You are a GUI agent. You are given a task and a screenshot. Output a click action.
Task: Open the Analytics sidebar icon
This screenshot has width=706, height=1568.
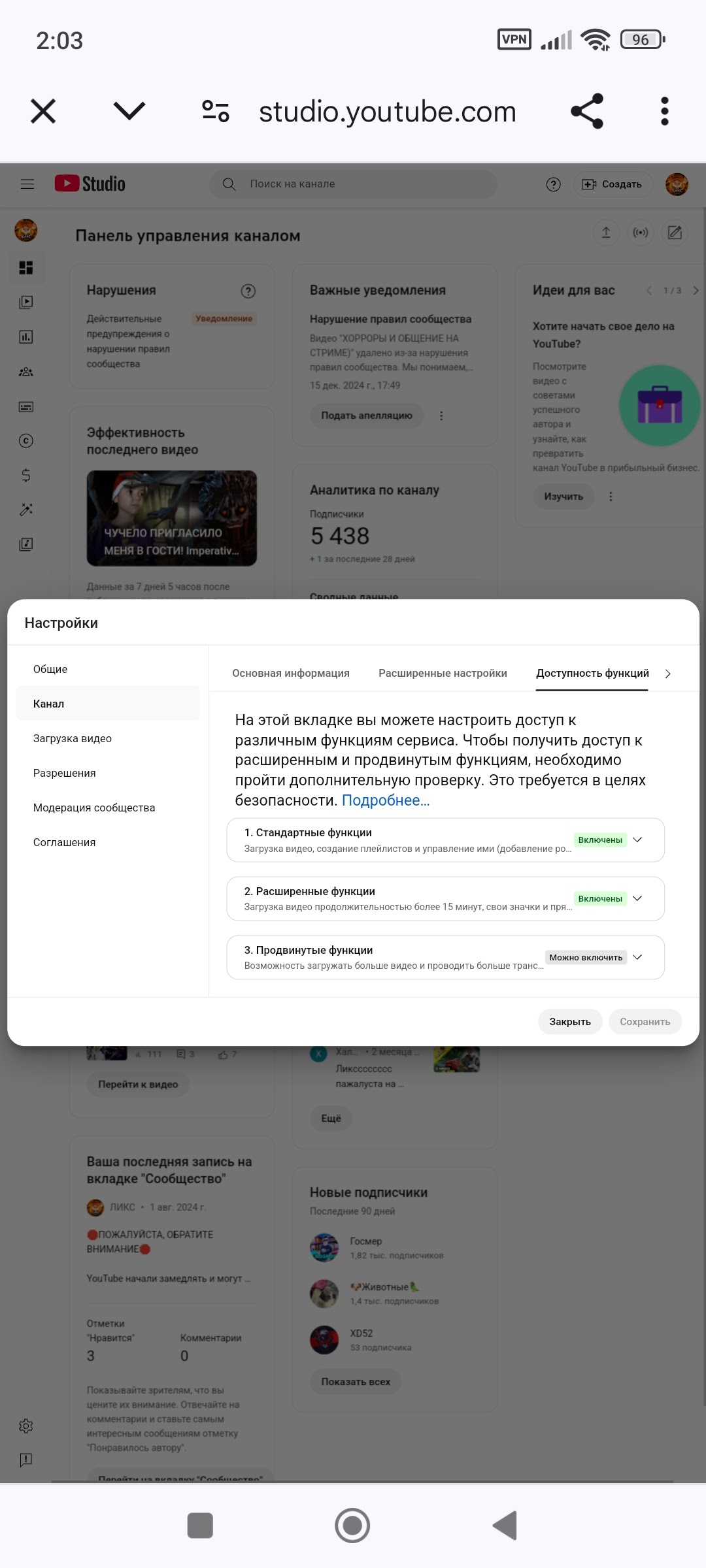point(26,337)
